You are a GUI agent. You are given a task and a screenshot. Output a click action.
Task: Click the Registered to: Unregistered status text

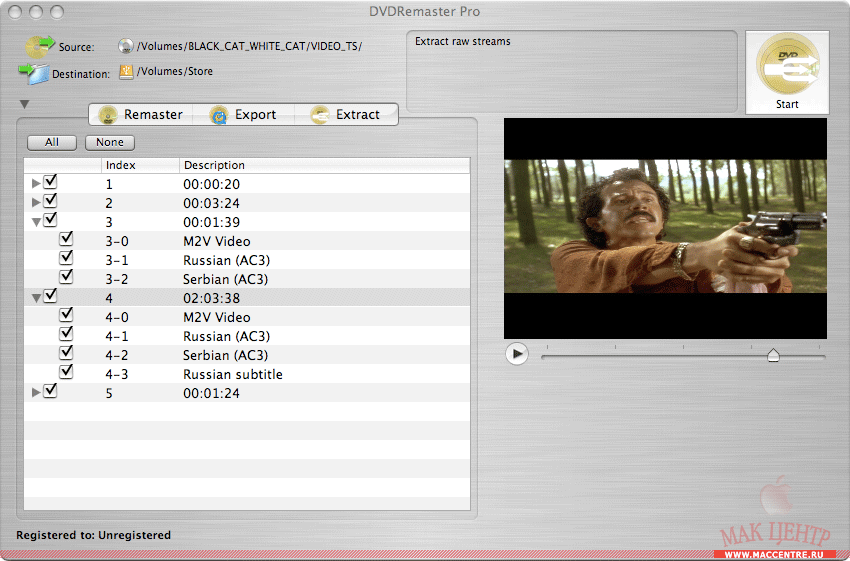point(93,535)
